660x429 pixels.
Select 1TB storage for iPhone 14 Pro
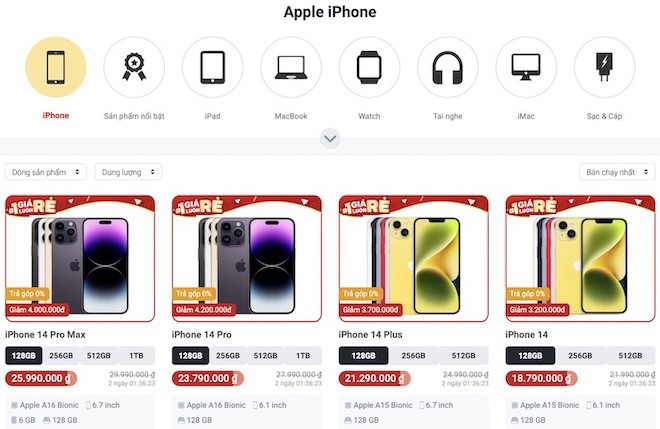tap(303, 356)
